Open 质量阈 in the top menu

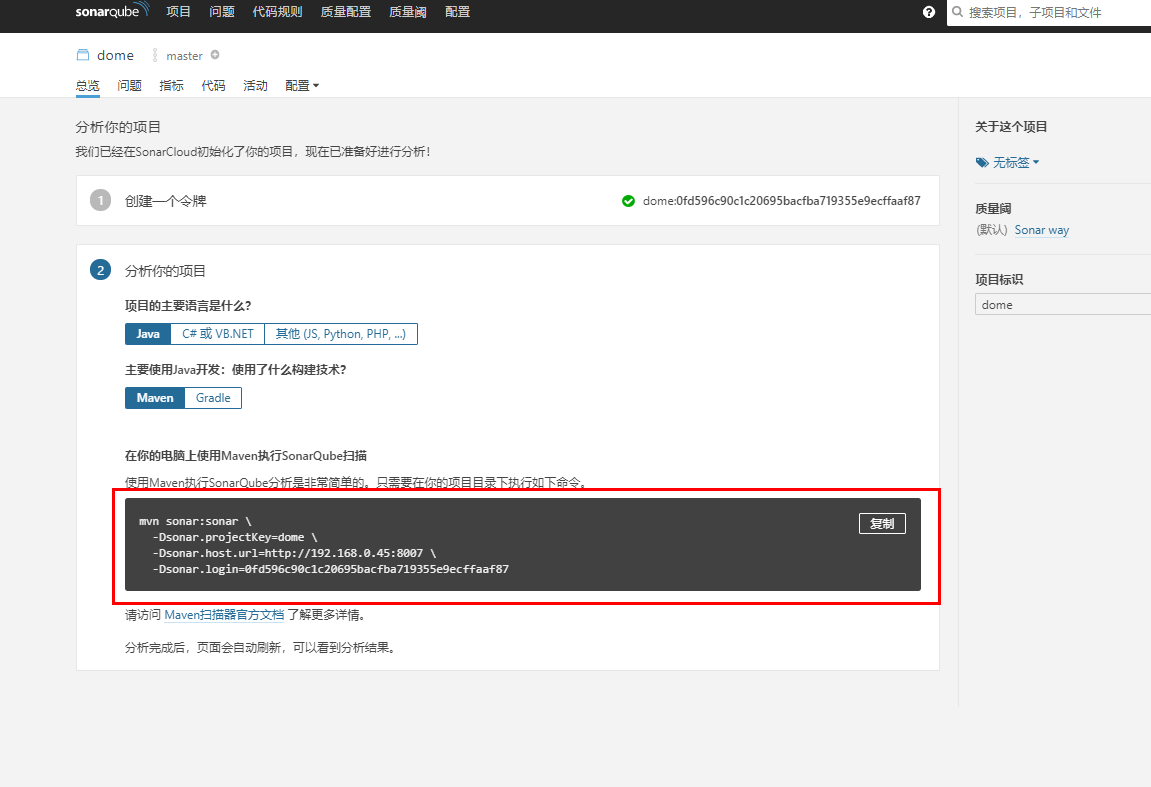tap(407, 12)
